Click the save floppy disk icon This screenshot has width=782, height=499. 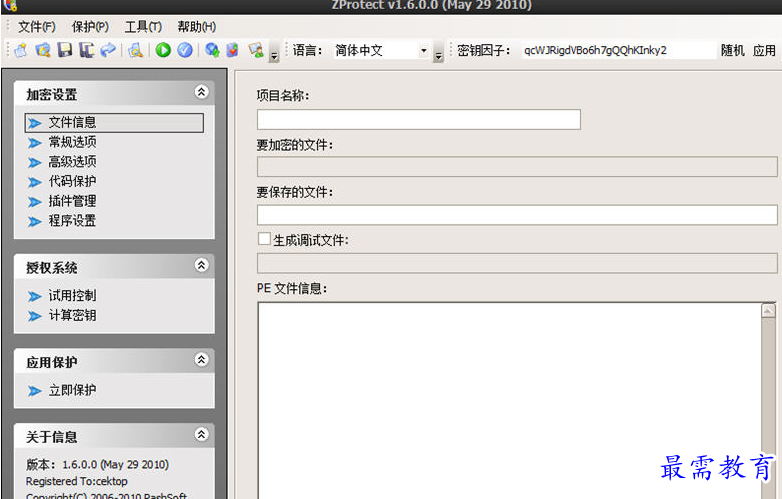pos(64,50)
